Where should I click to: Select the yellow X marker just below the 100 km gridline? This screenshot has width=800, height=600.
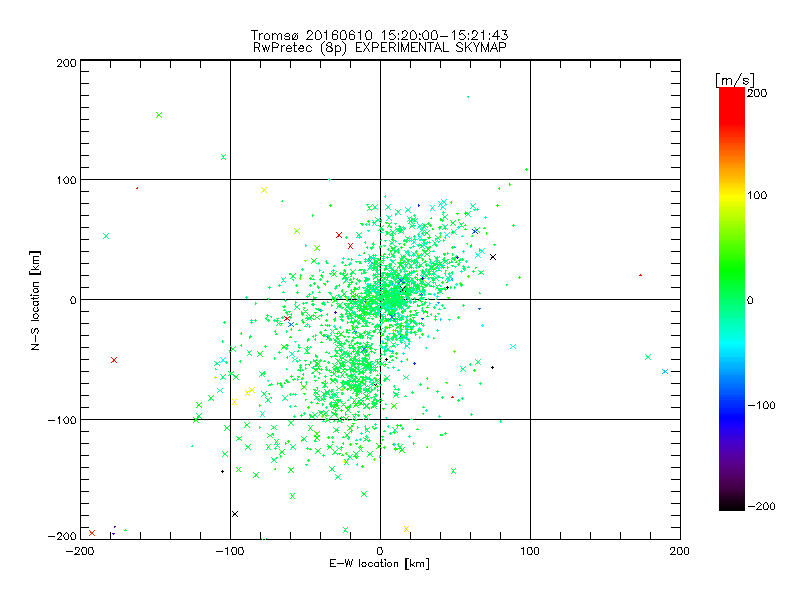[264, 190]
